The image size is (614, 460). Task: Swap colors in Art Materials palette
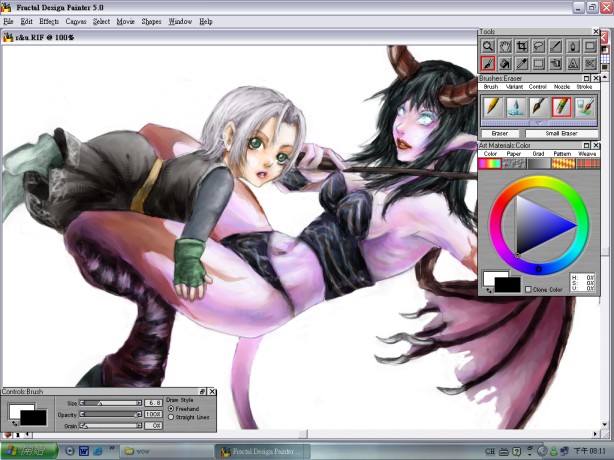point(488,290)
